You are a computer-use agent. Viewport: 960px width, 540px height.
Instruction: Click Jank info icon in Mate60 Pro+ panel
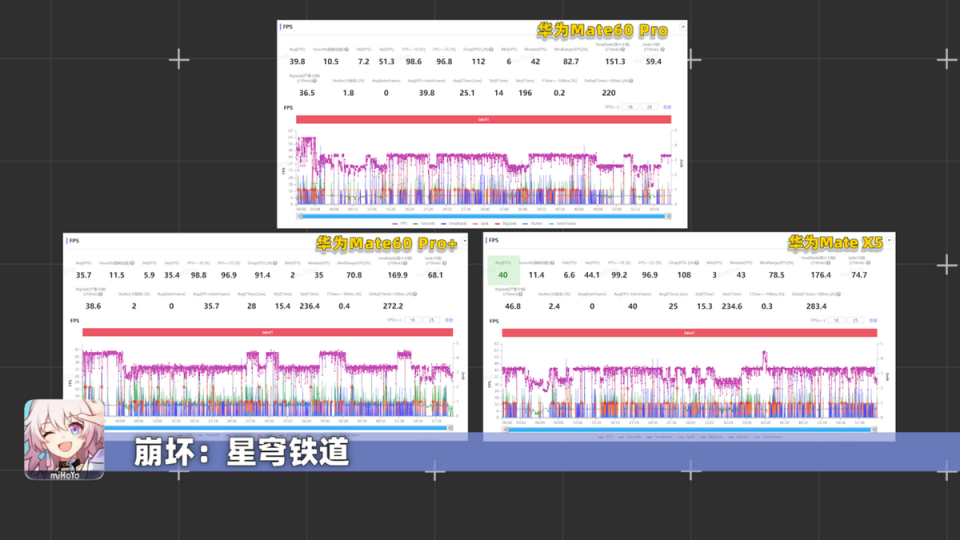(x=444, y=263)
